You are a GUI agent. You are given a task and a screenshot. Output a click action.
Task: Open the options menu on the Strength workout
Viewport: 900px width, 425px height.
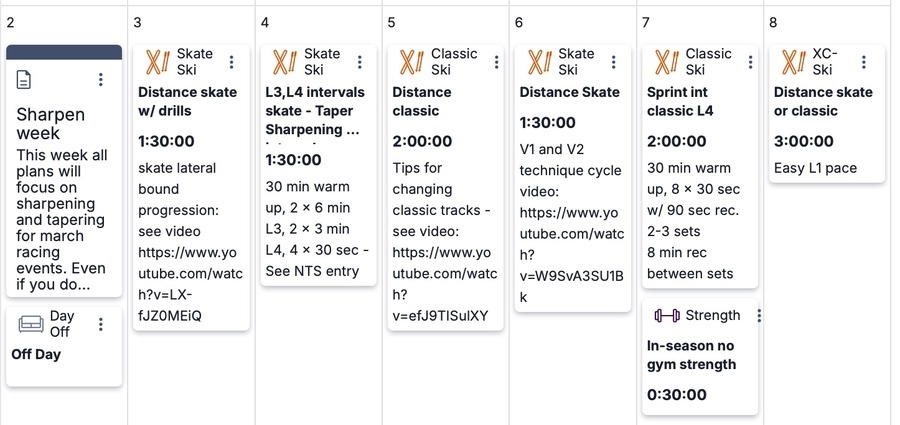pyautogui.click(x=759, y=316)
